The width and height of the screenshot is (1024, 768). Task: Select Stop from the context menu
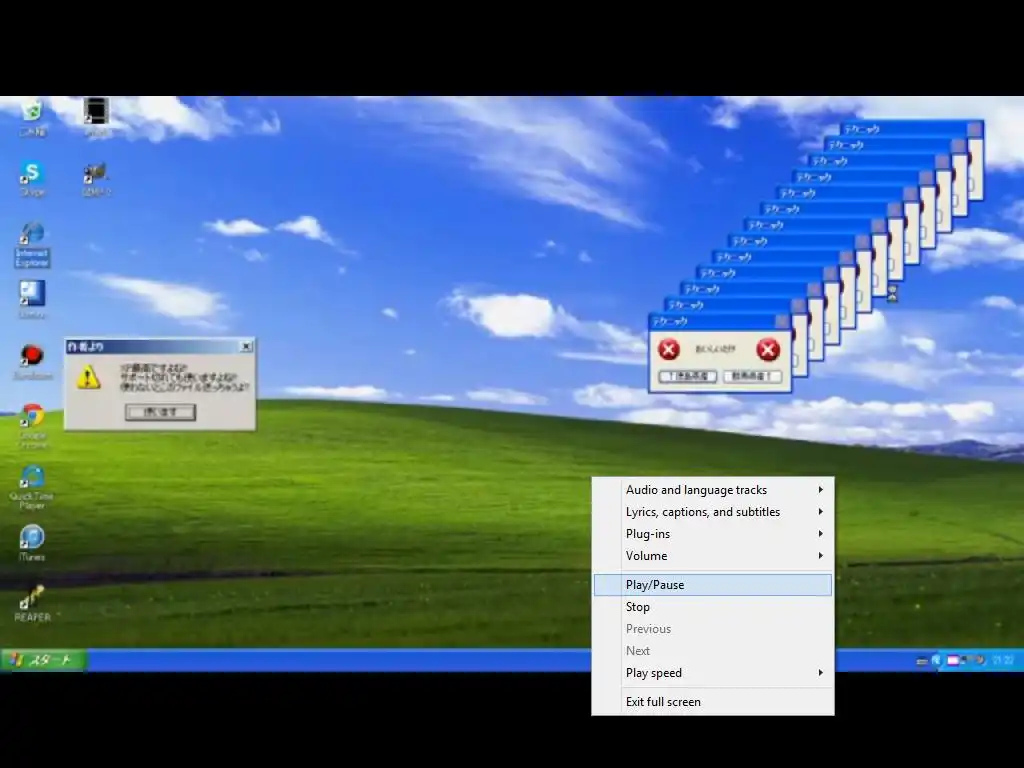[x=712, y=607]
